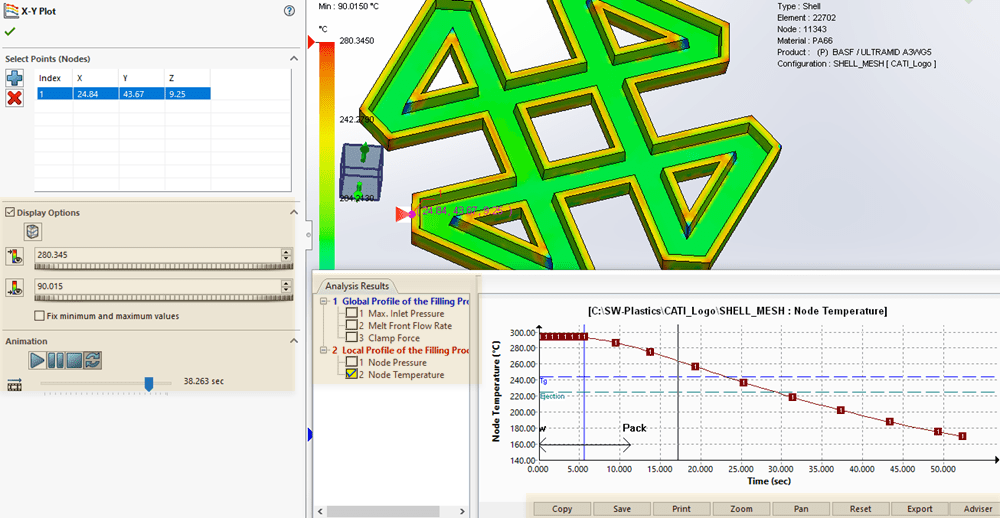The image size is (1000, 518).
Task: Play the animation
Action: (37, 360)
